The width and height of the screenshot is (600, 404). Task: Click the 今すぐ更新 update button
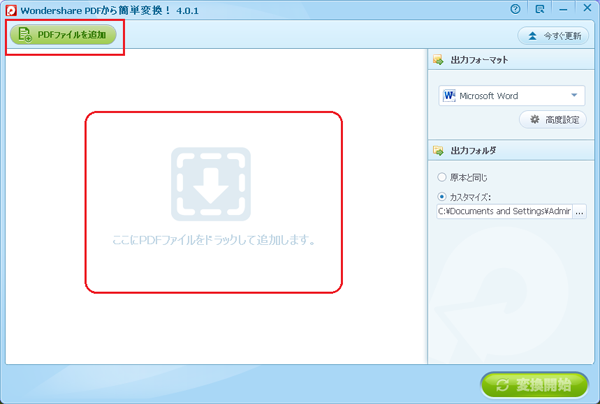coord(553,36)
